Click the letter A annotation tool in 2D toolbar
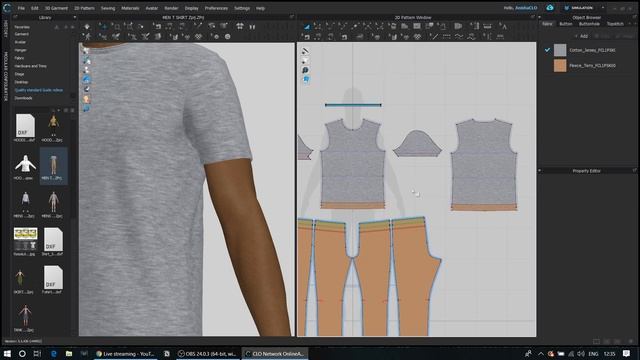The image size is (640, 360). click(x=504, y=27)
